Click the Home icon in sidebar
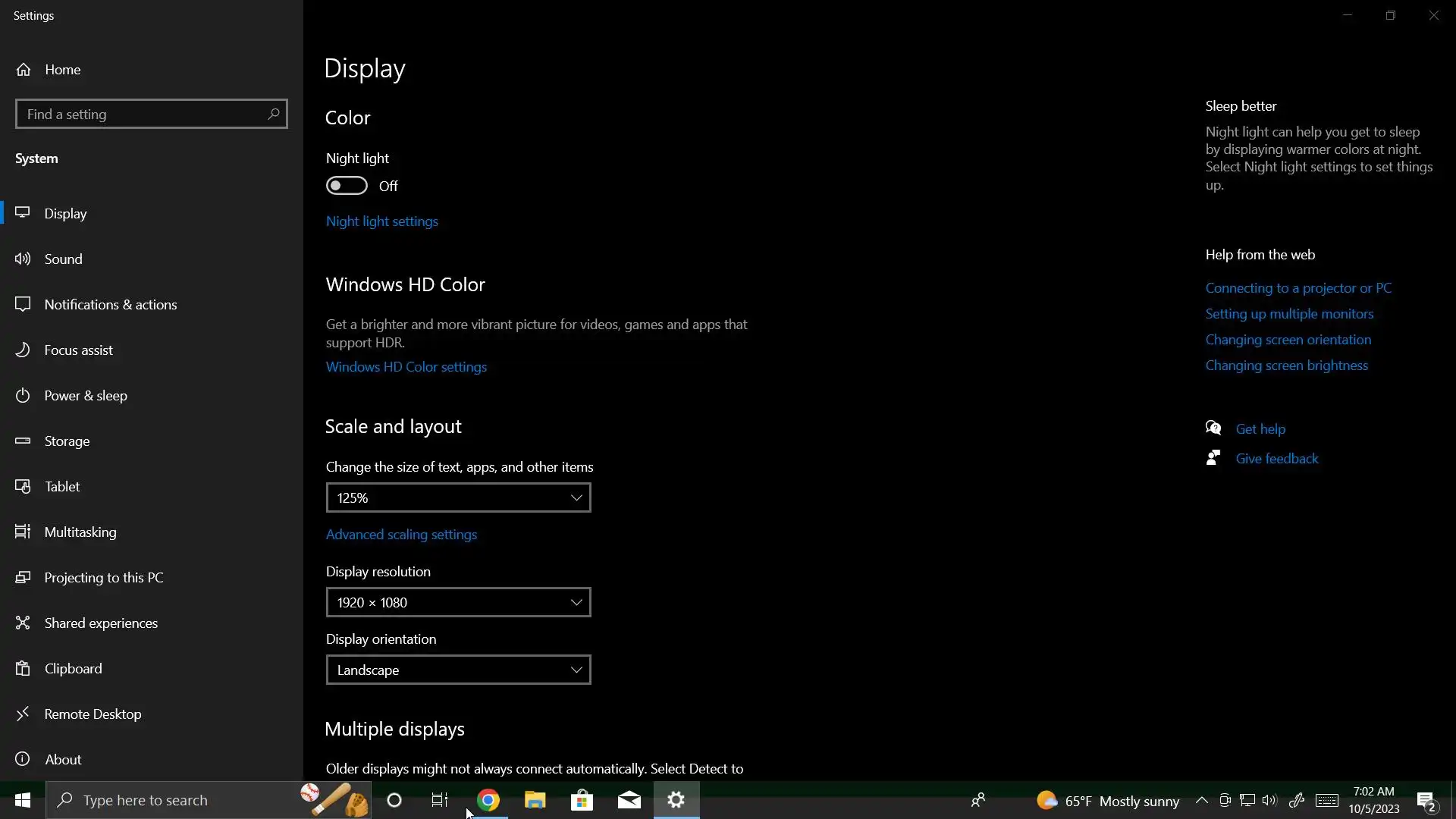The image size is (1456, 819). click(24, 70)
